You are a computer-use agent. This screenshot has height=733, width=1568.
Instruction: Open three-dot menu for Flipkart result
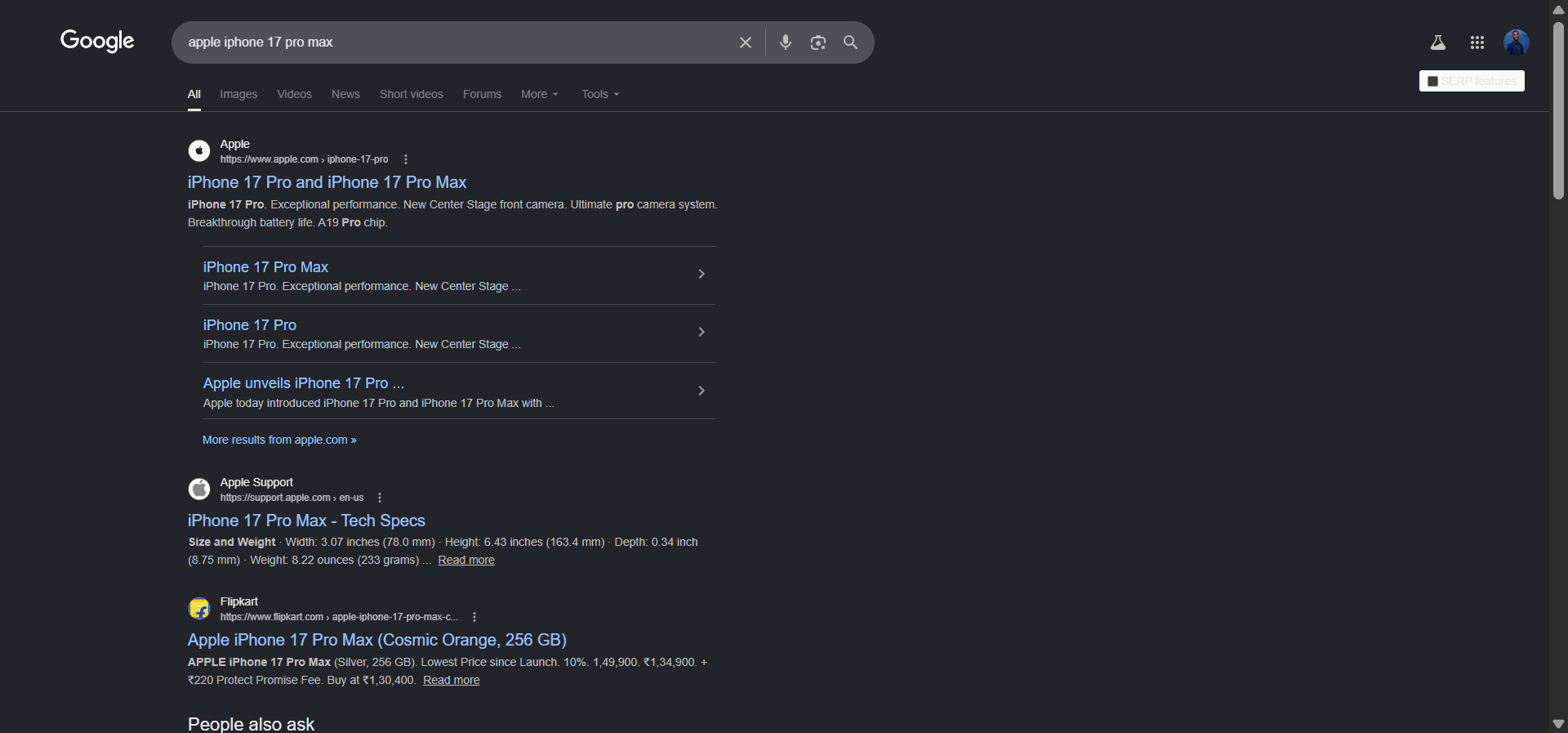pyautogui.click(x=474, y=617)
